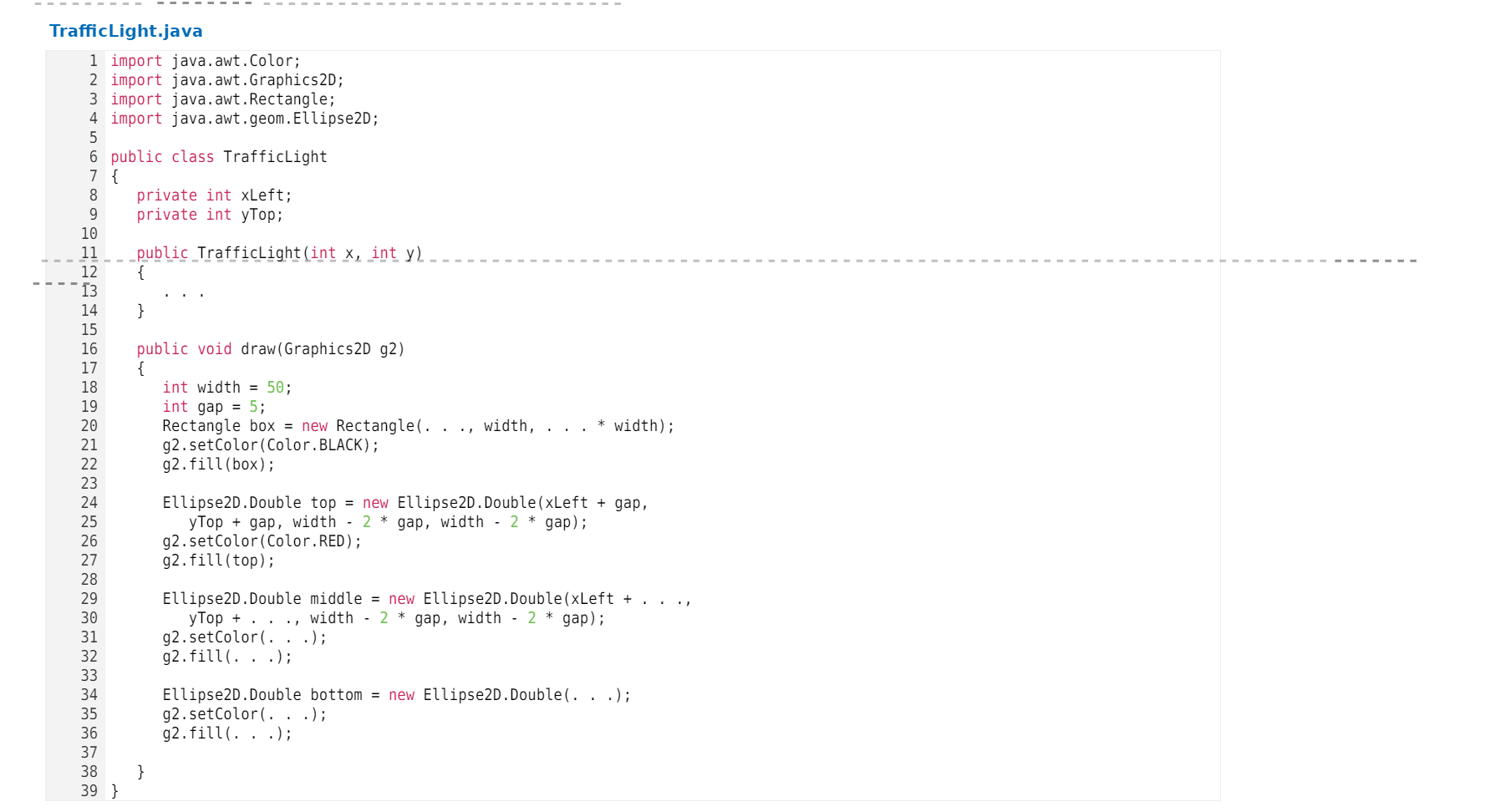
Task: Open the TrafficLight.java file link
Action: [125, 31]
